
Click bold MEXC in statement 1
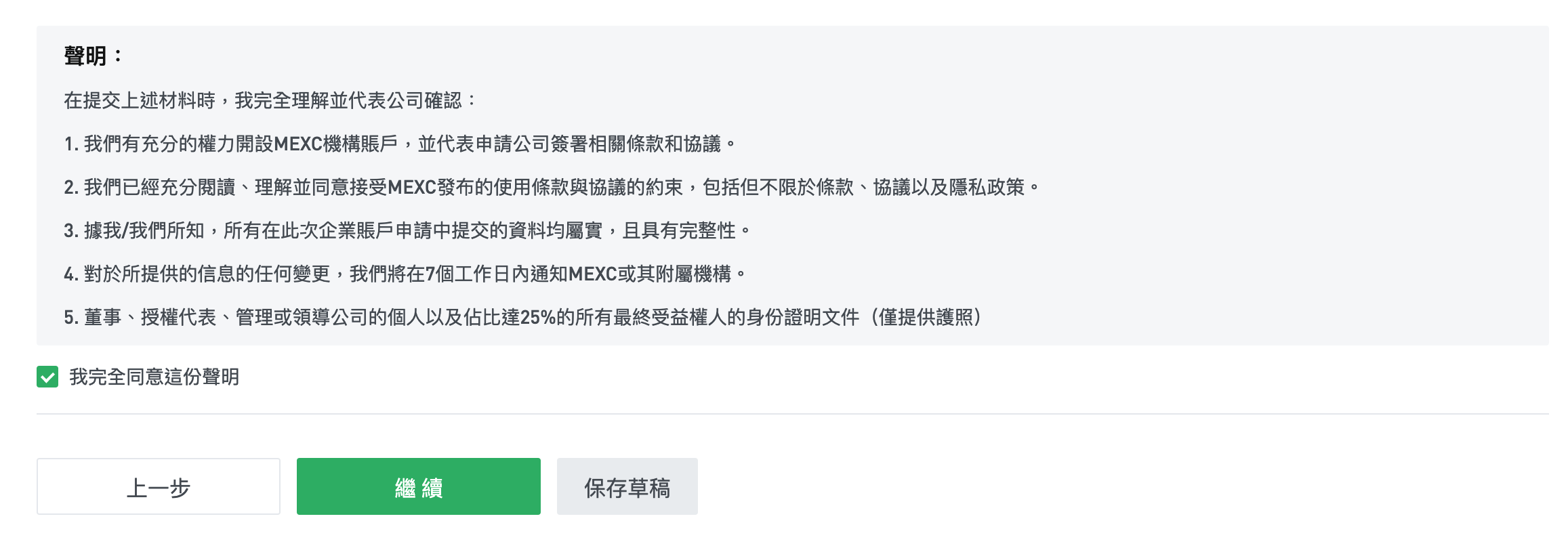pos(298,144)
